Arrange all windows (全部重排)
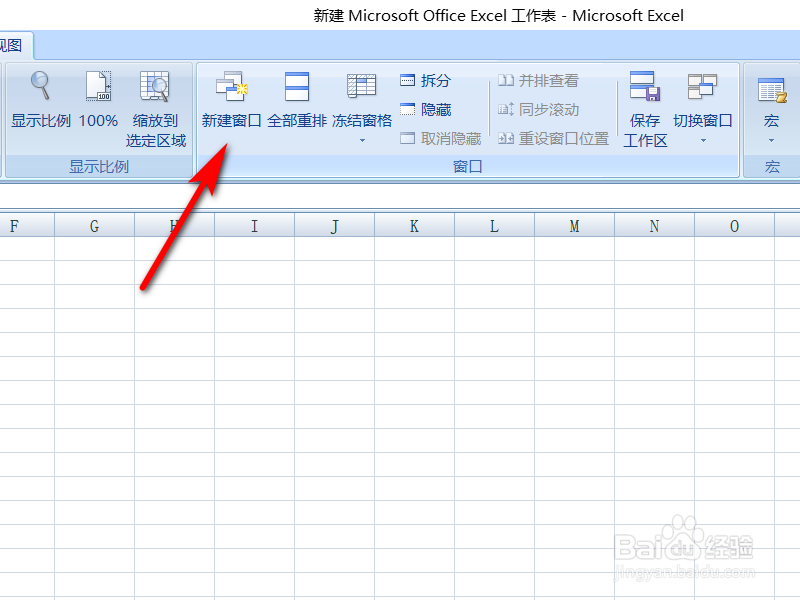The width and height of the screenshot is (800, 600). tap(297, 99)
